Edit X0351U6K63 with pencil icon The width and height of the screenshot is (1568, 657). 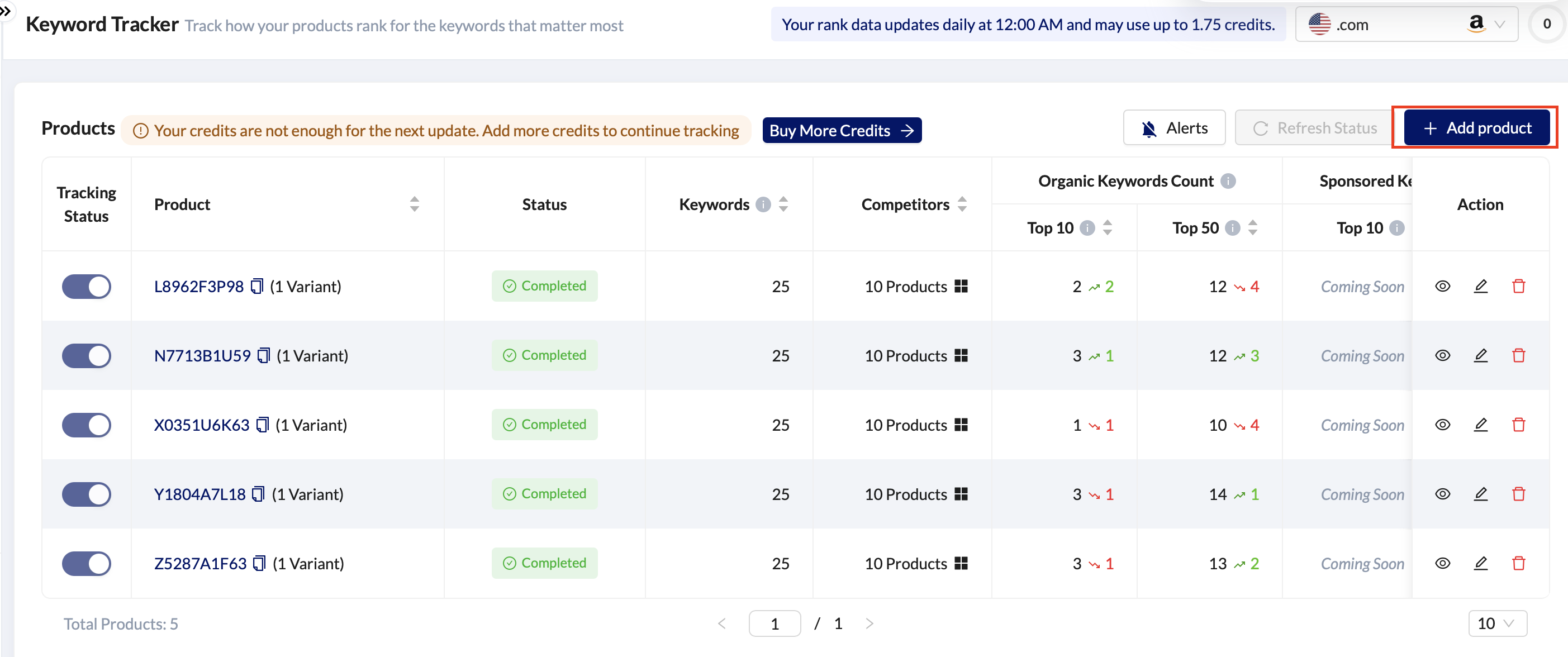(1480, 425)
